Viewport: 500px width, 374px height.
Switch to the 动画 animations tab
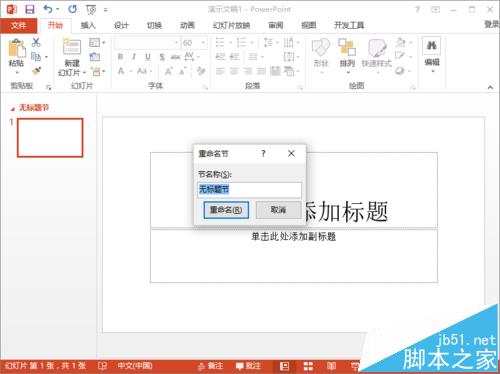pyautogui.click(x=187, y=25)
